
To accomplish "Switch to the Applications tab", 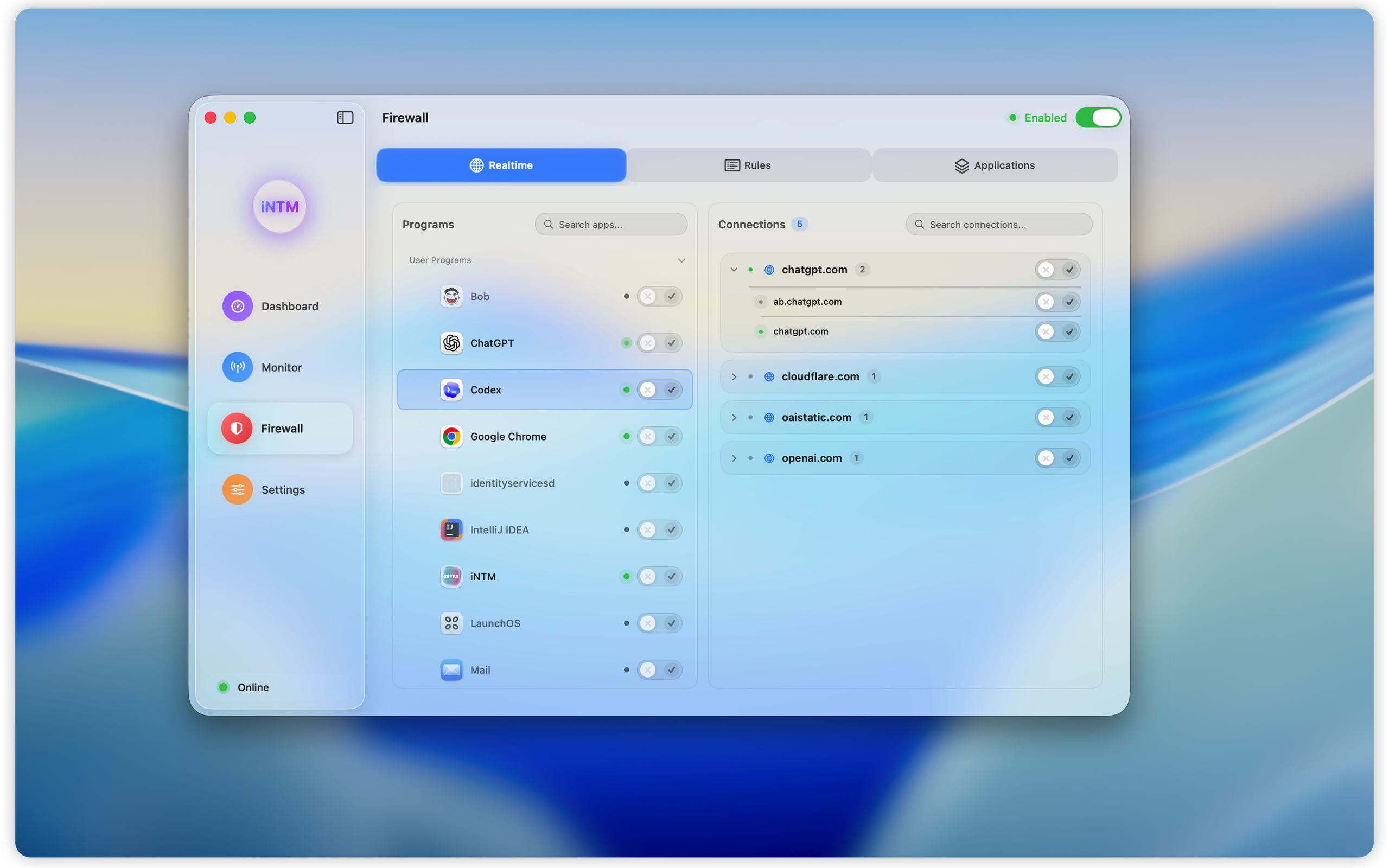I will (995, 165).
